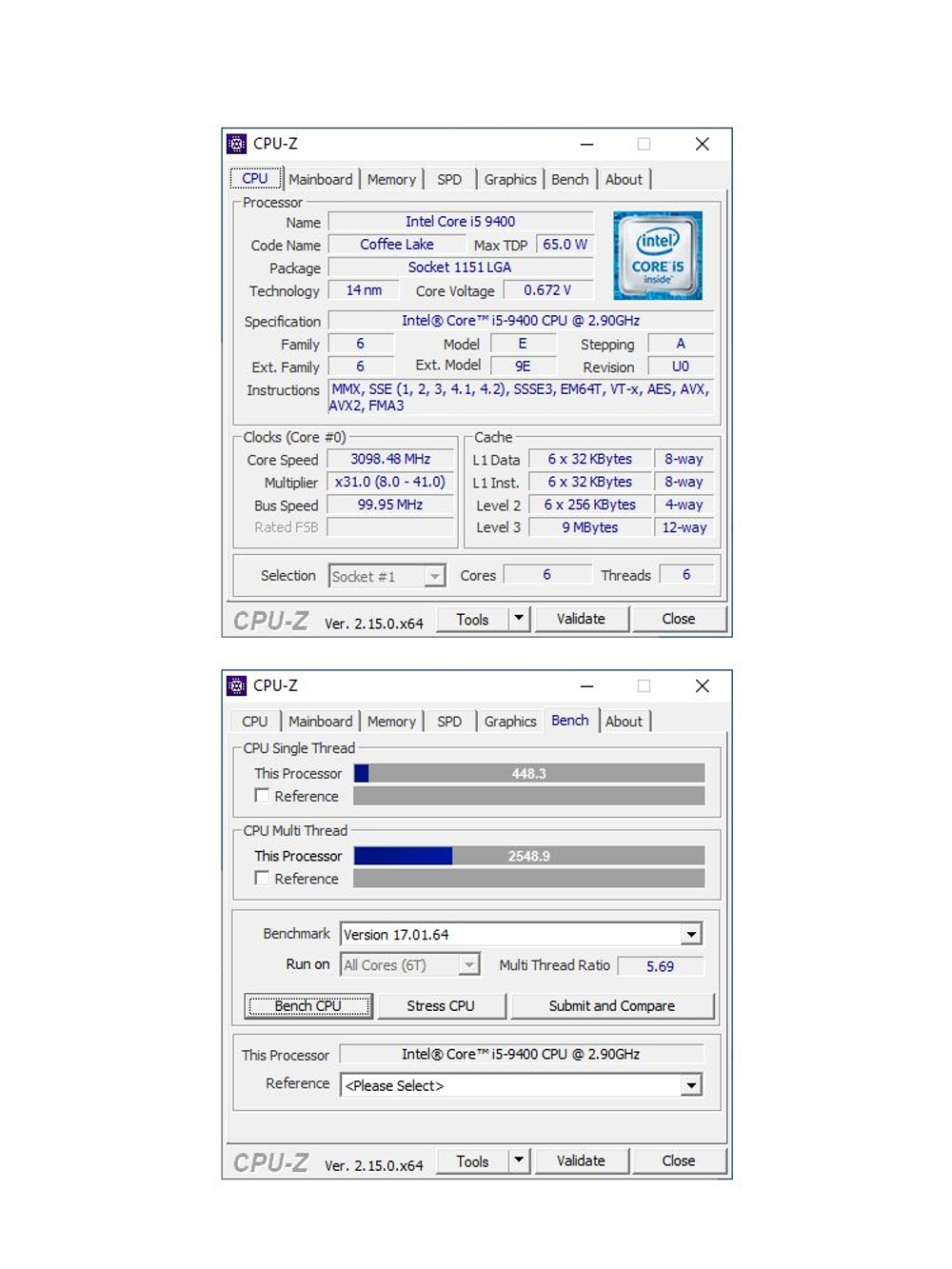The width and height of the screenshot is (952, 1269).
Task: Switch to Mainboard tab in upper window
Action: [320, 179]
